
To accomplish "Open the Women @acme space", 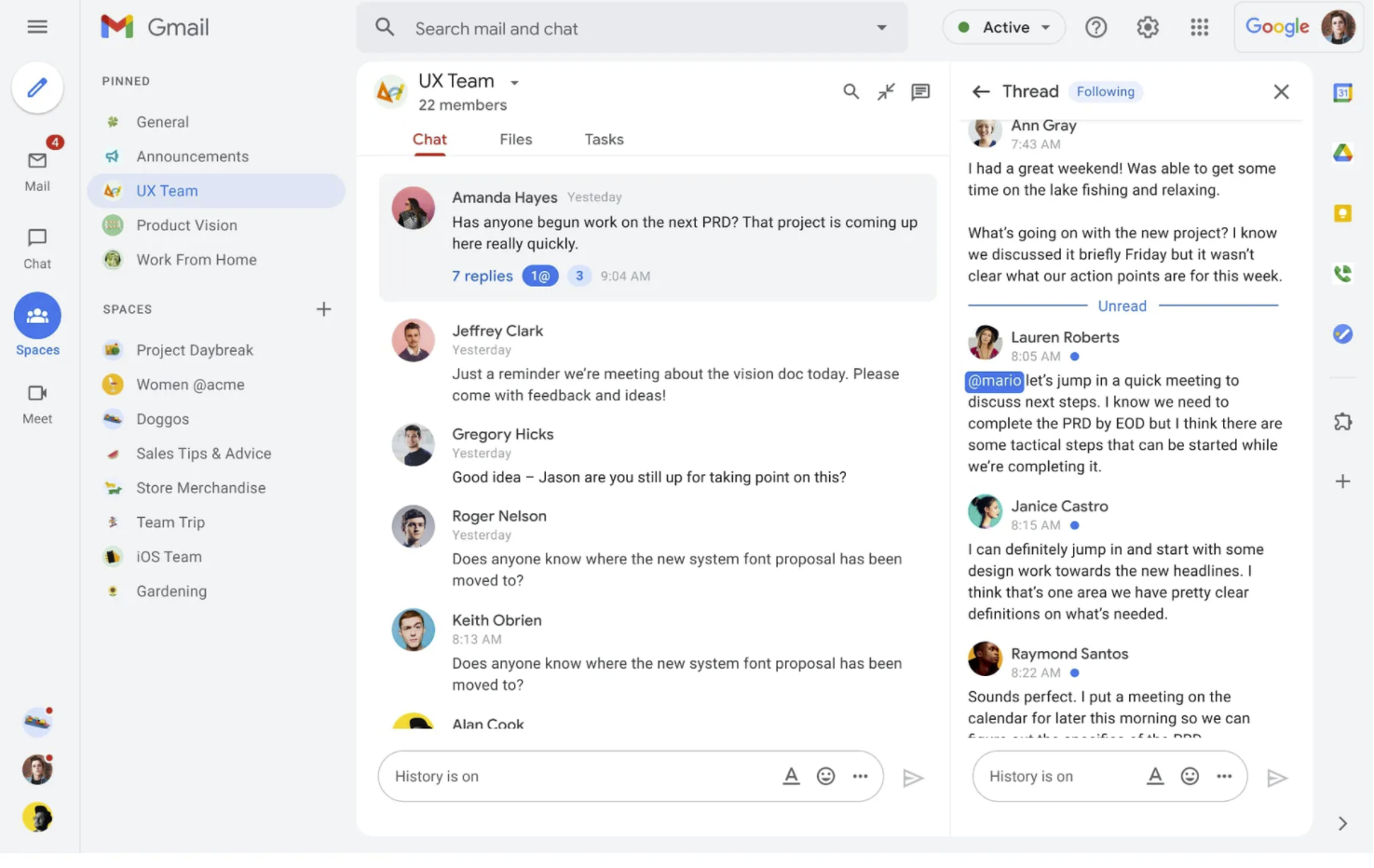I will [x=216, y=385].
